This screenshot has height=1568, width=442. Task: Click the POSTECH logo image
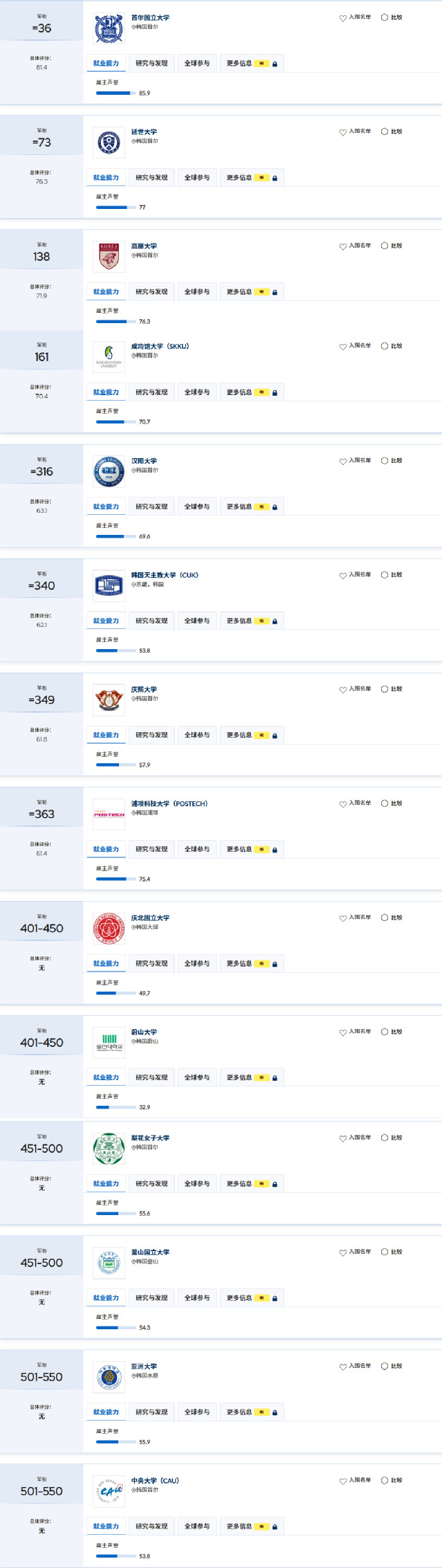[109, 814]
